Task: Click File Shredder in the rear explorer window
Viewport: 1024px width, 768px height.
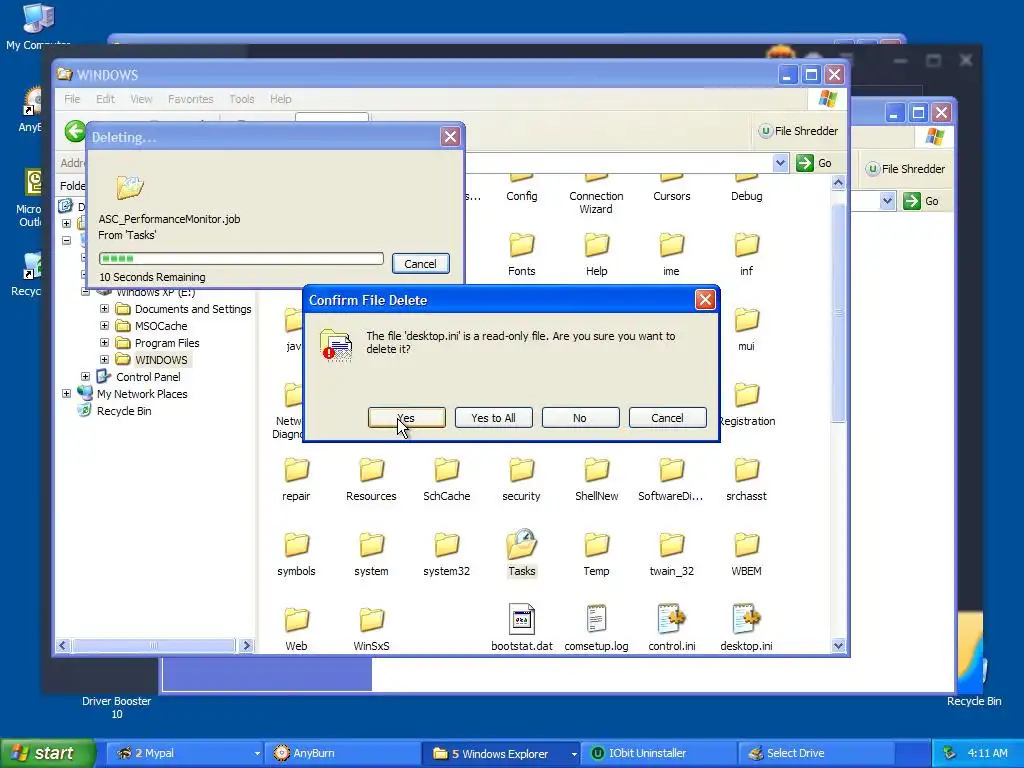Action: pos(905,168)
